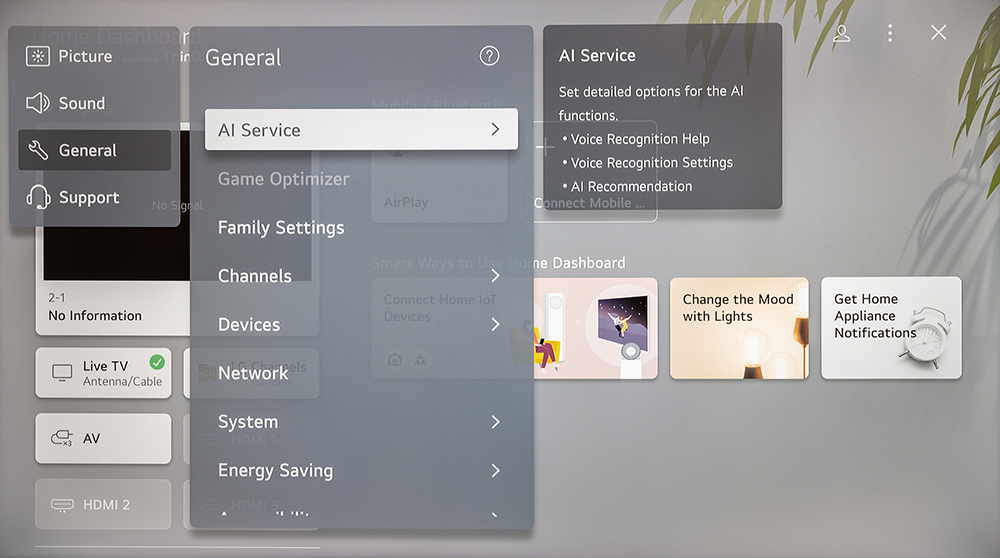Viewport: 1000px width, 558px height.
Task: Expand the Devices chevron arrow
Action: (x=496, y=324)
